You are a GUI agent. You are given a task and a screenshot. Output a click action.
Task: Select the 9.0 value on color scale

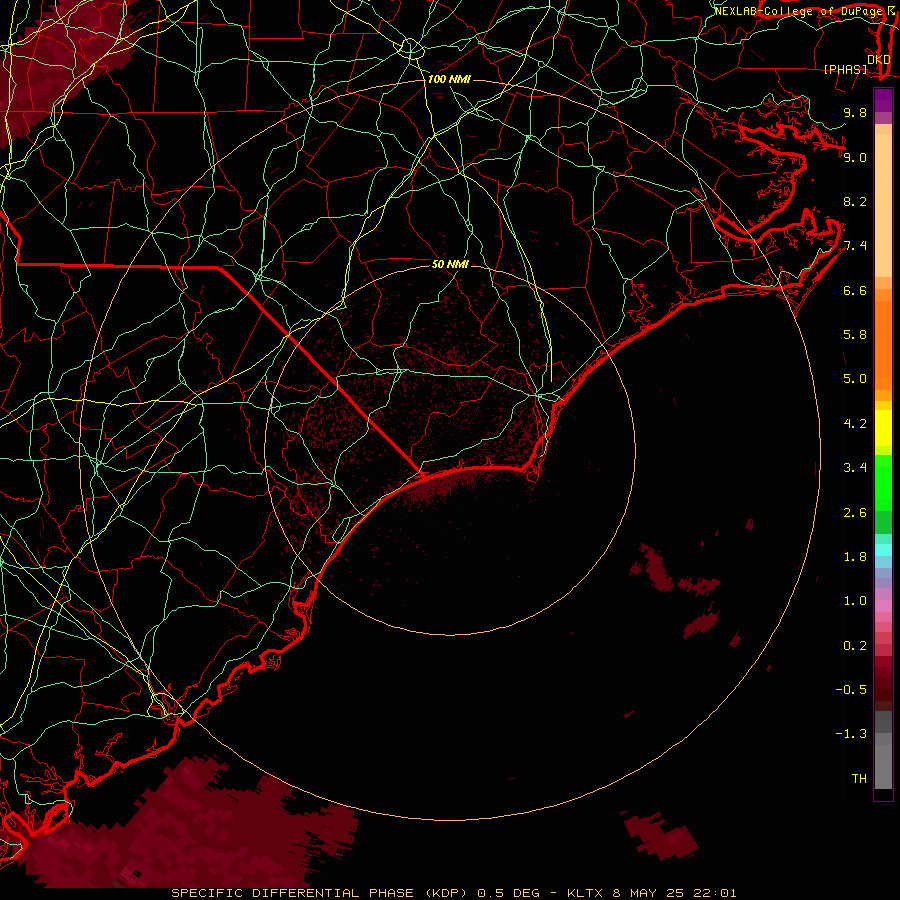click(855, 157)
